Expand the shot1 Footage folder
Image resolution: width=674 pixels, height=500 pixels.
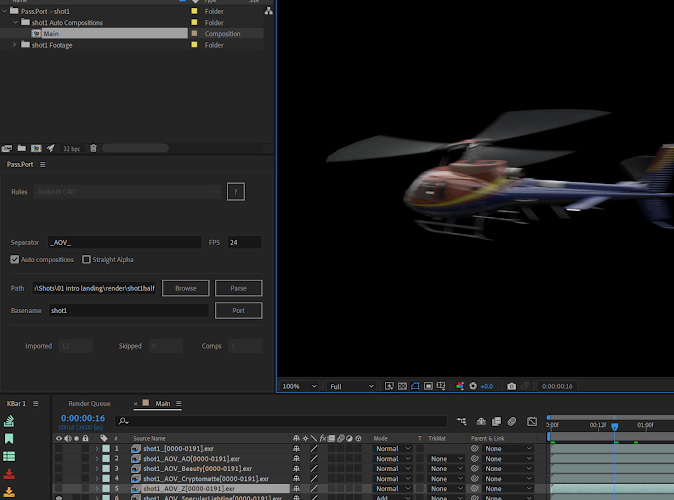(x=14, y=45)
